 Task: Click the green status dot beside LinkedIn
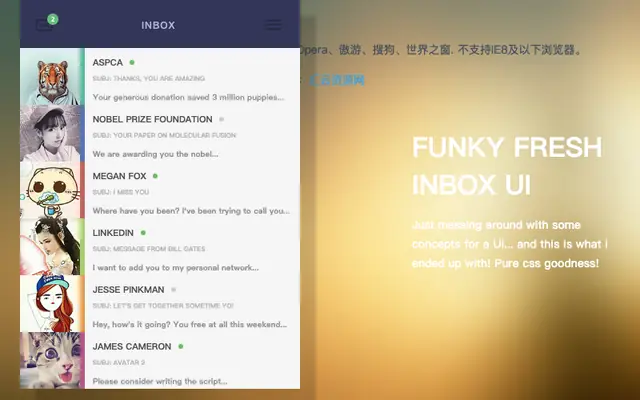[x=143, y=233]
